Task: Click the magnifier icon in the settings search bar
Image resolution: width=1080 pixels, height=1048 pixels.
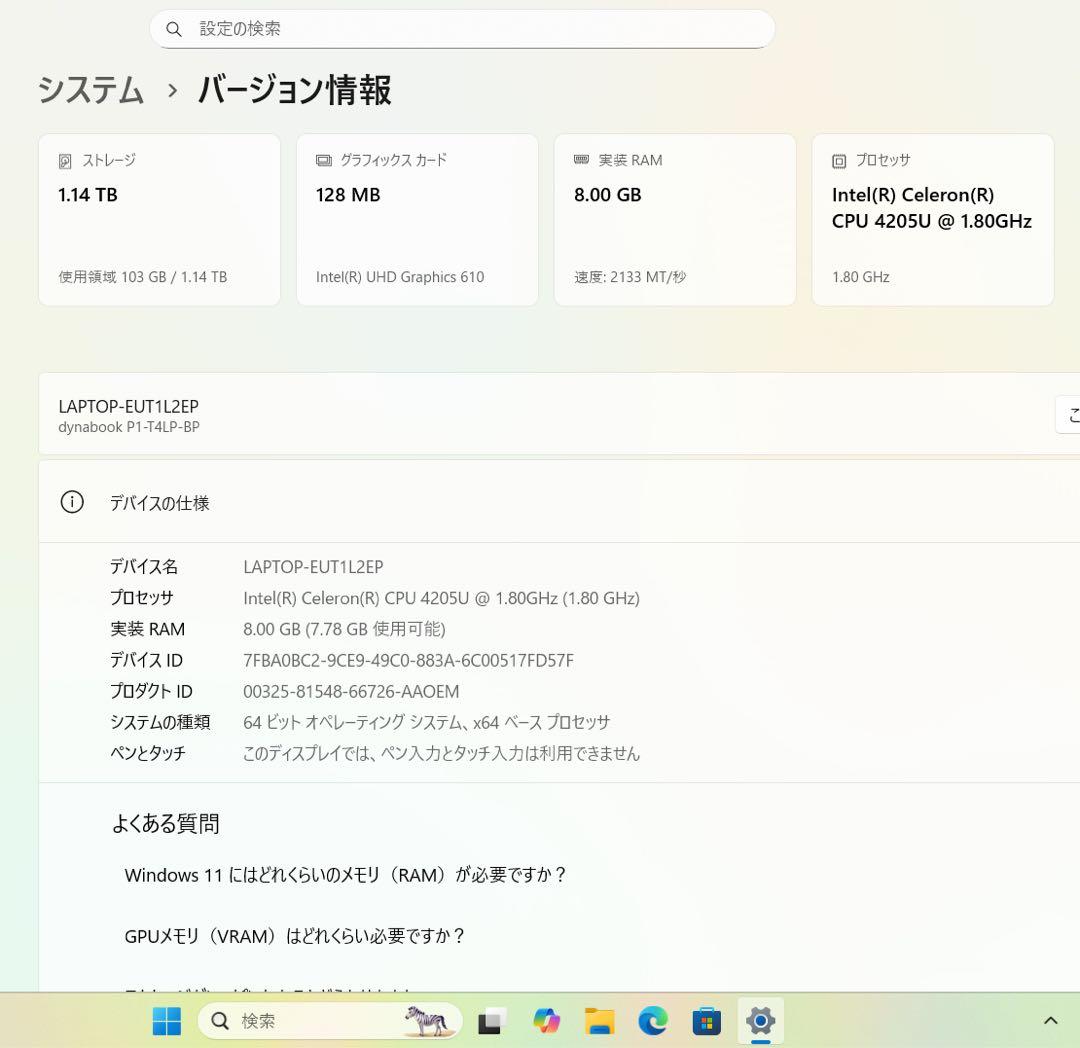Action: click(174, 29)
